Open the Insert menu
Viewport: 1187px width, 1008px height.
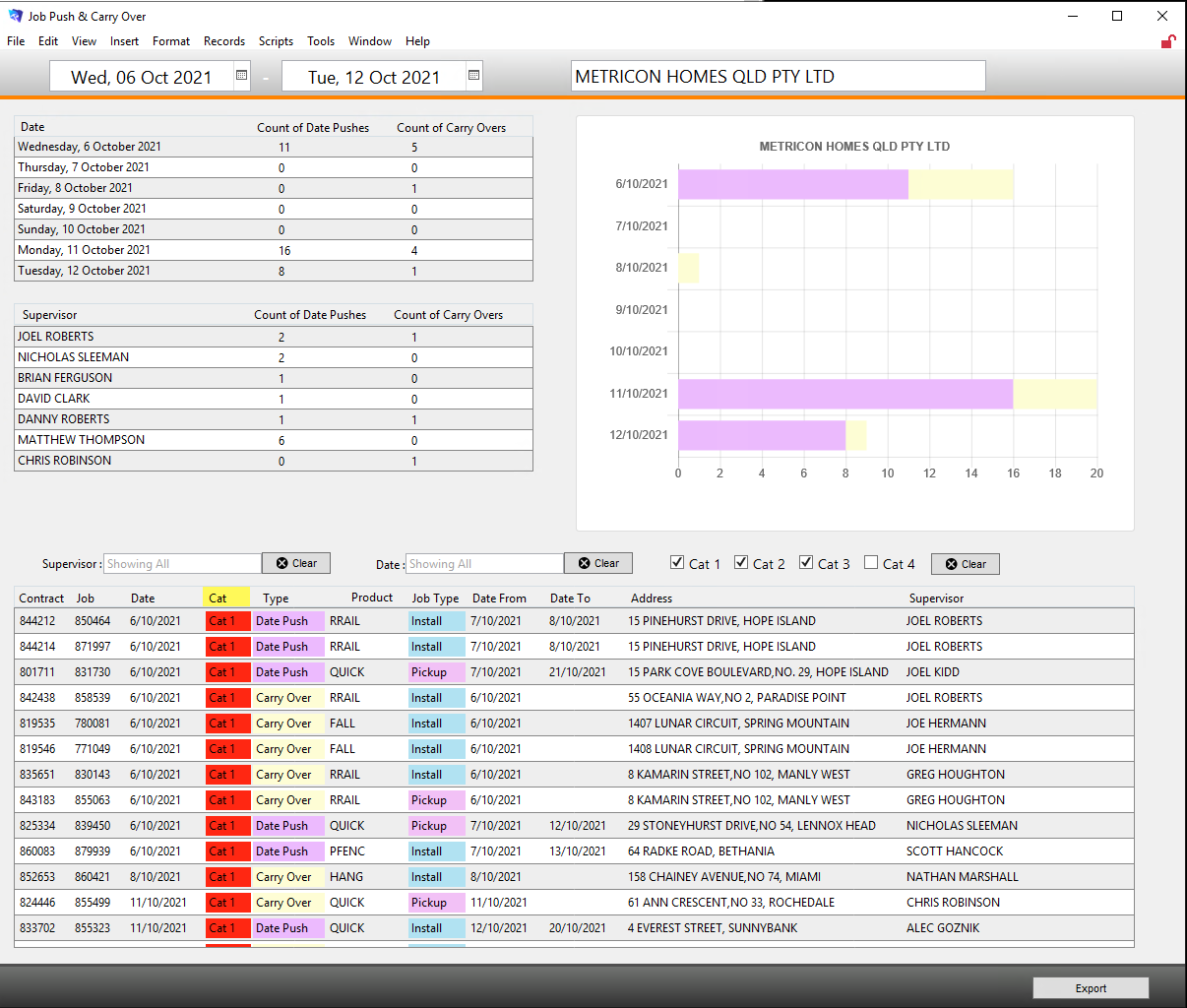[x=124, y=41]
